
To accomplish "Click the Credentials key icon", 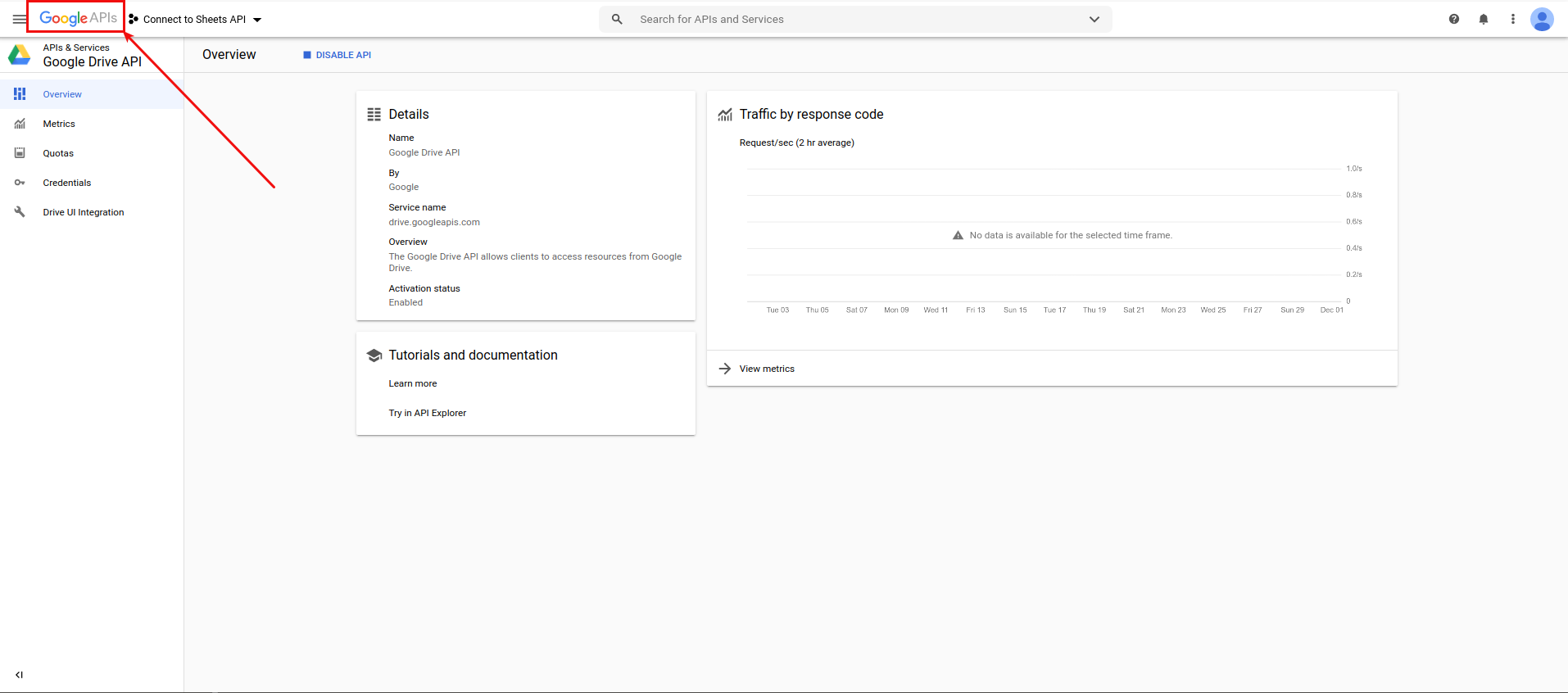I will click(20, 183).
